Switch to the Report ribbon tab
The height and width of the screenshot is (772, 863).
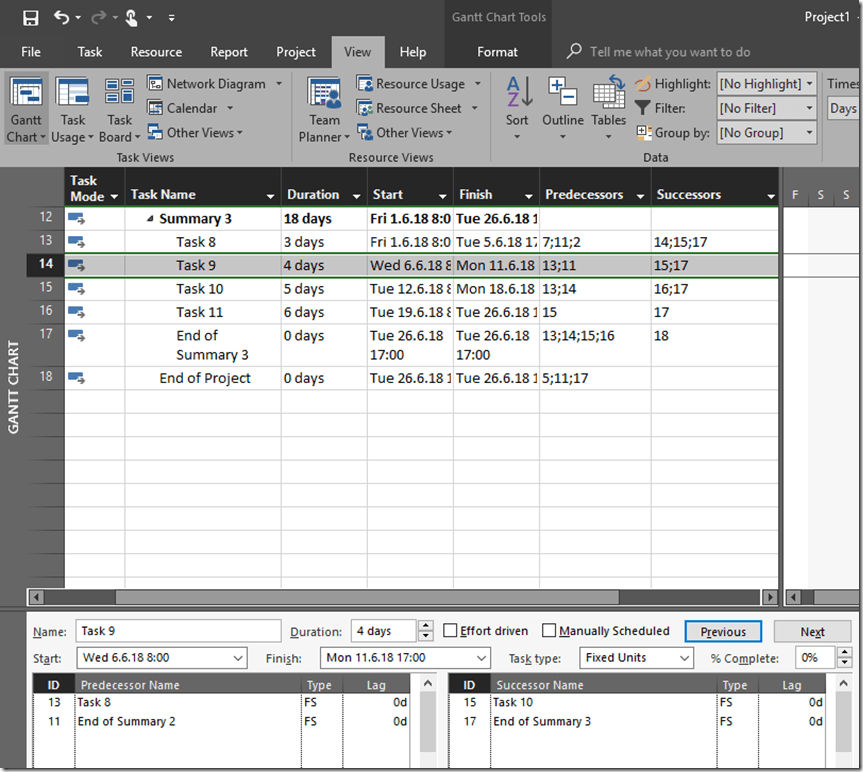(229, 52)
